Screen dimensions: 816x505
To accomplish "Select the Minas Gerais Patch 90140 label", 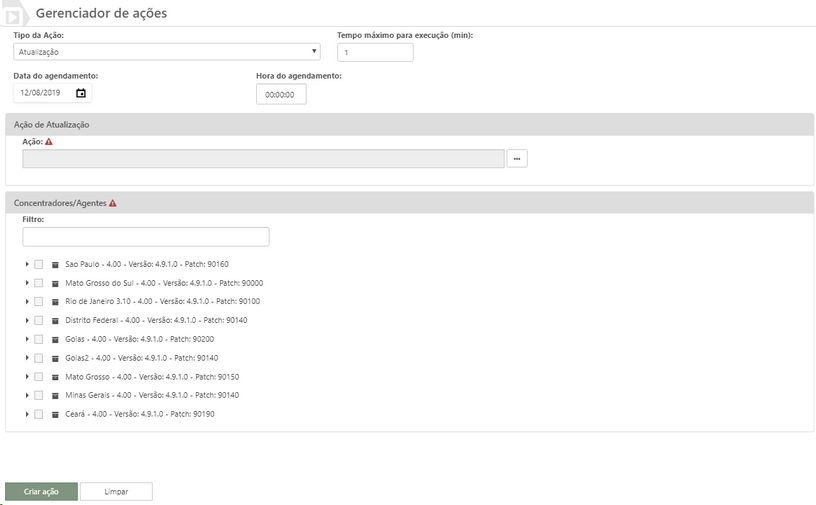I will pos(152,395).
